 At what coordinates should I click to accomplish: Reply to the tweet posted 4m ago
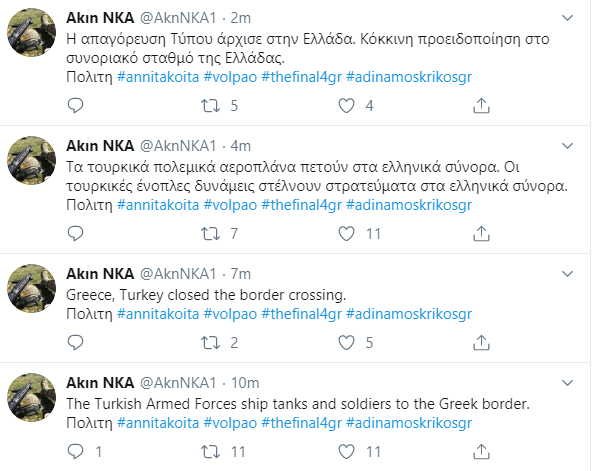74,234
